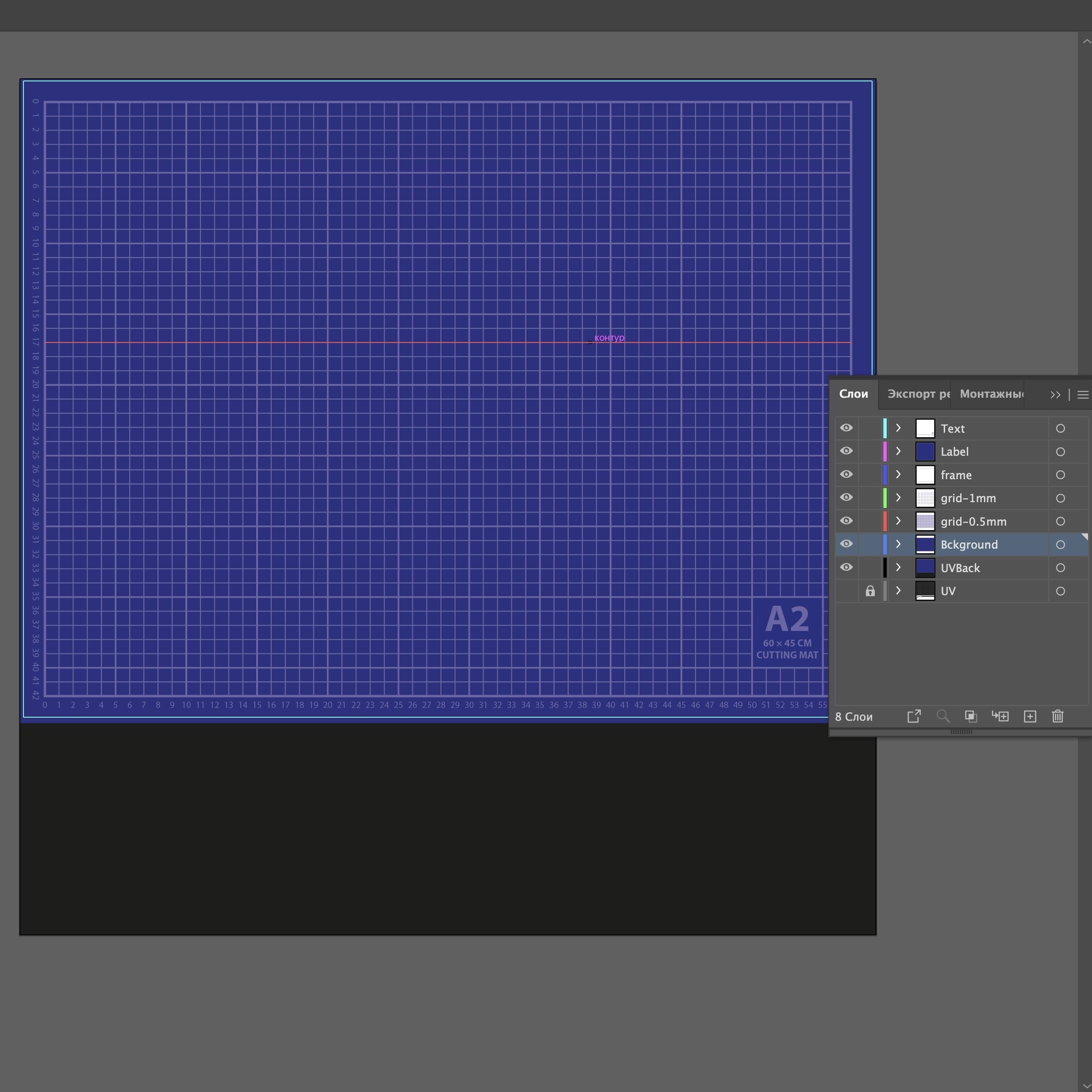Image resolution: width=1092 pixels, height=1092 pixels.
Task: Delete selected layer with trash icon
Action: 1057,716
